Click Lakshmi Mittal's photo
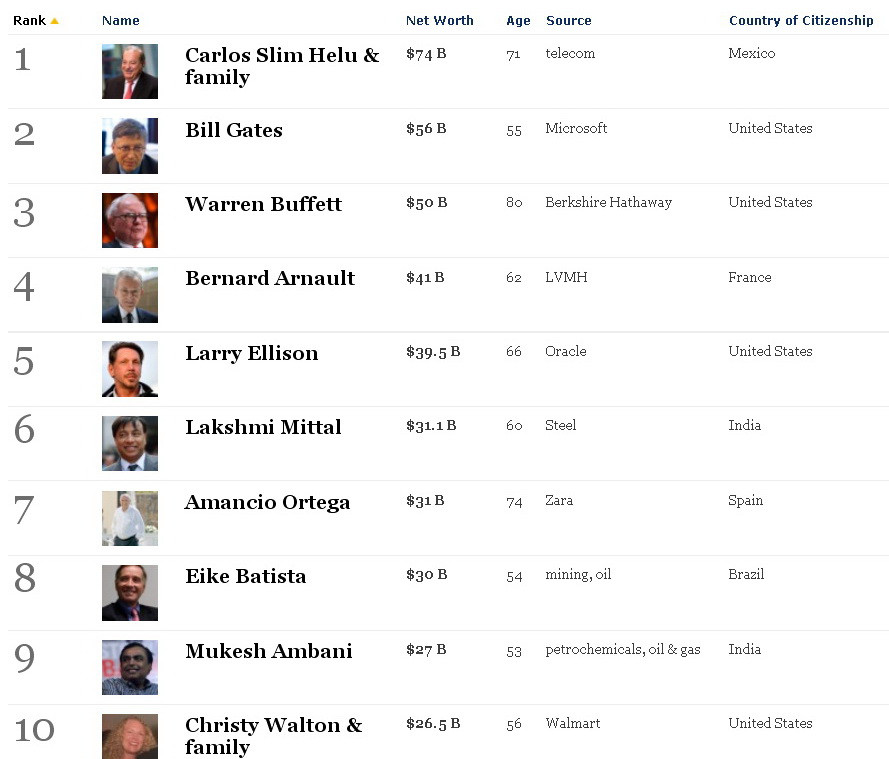 click(129, 443)
